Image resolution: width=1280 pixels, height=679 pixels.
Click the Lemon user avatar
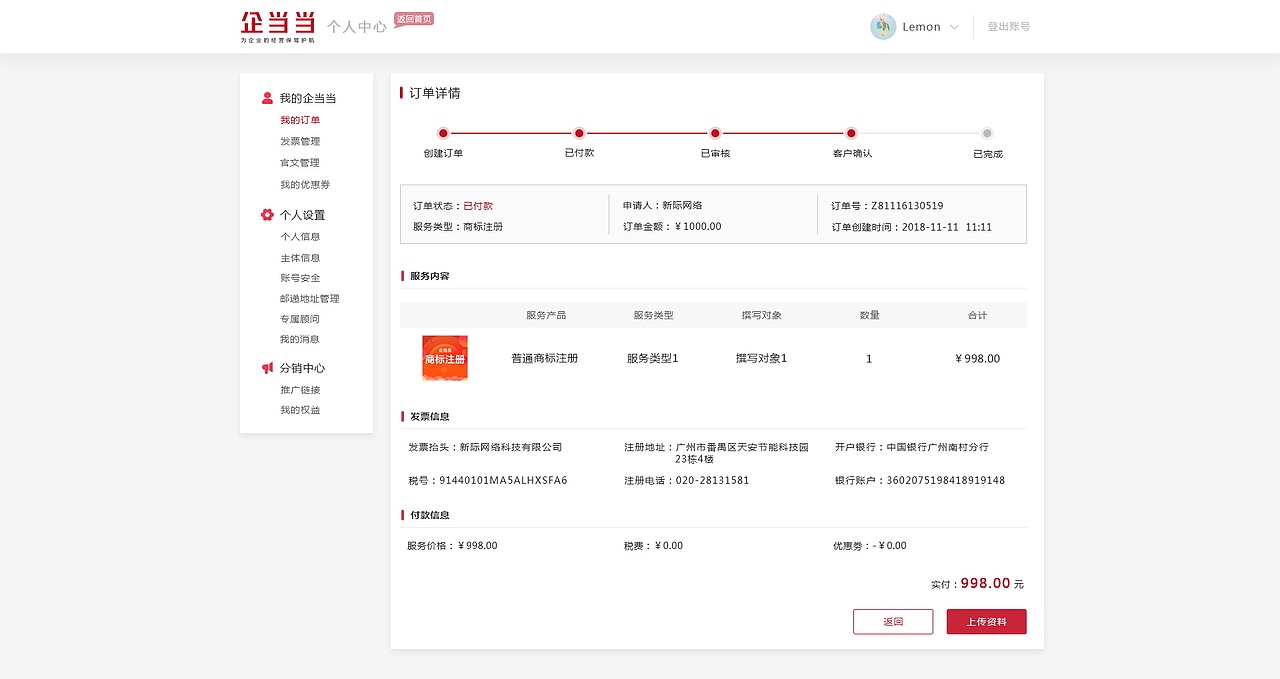883,27
